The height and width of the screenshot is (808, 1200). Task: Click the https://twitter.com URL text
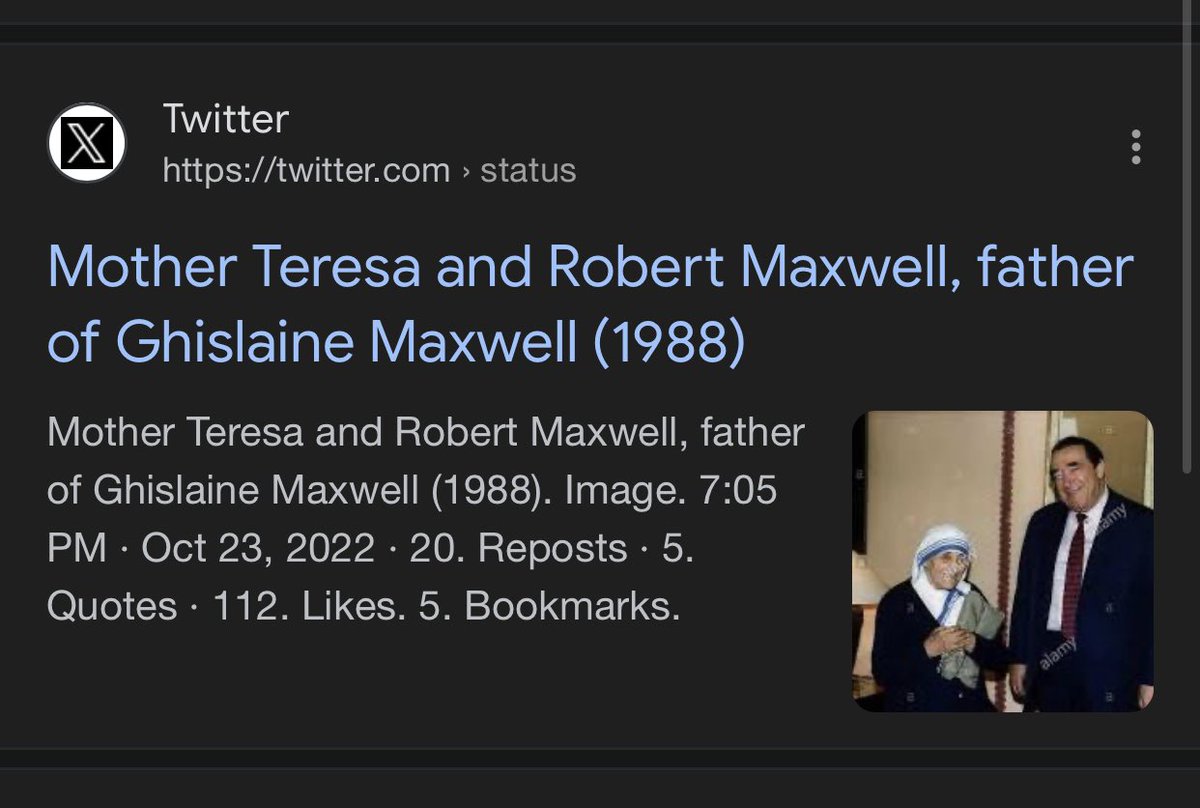coord(306,171)
